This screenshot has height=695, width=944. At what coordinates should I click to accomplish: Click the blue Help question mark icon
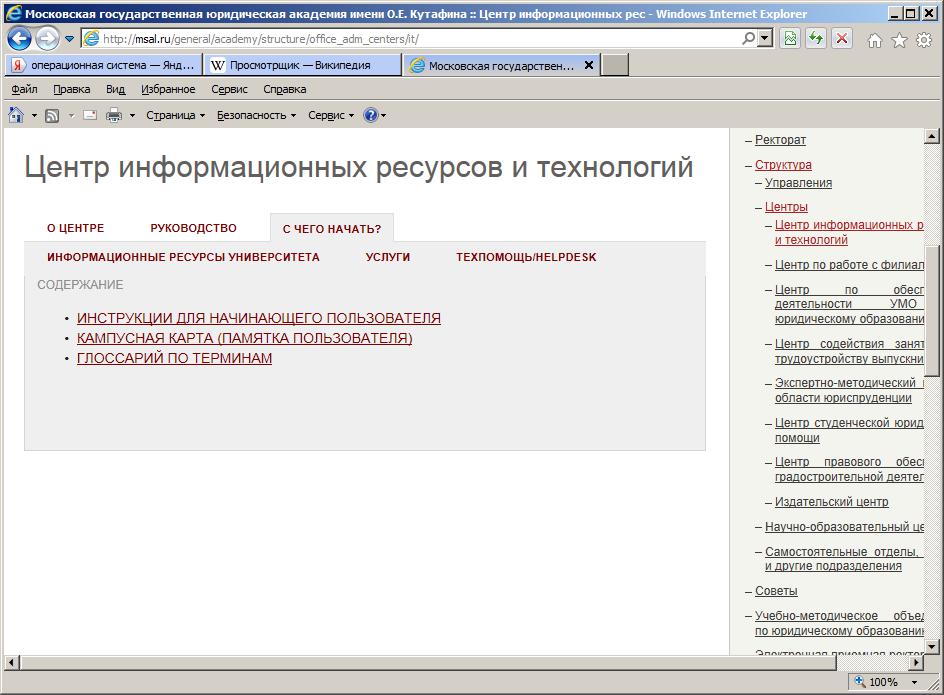(x=371, y=115)
